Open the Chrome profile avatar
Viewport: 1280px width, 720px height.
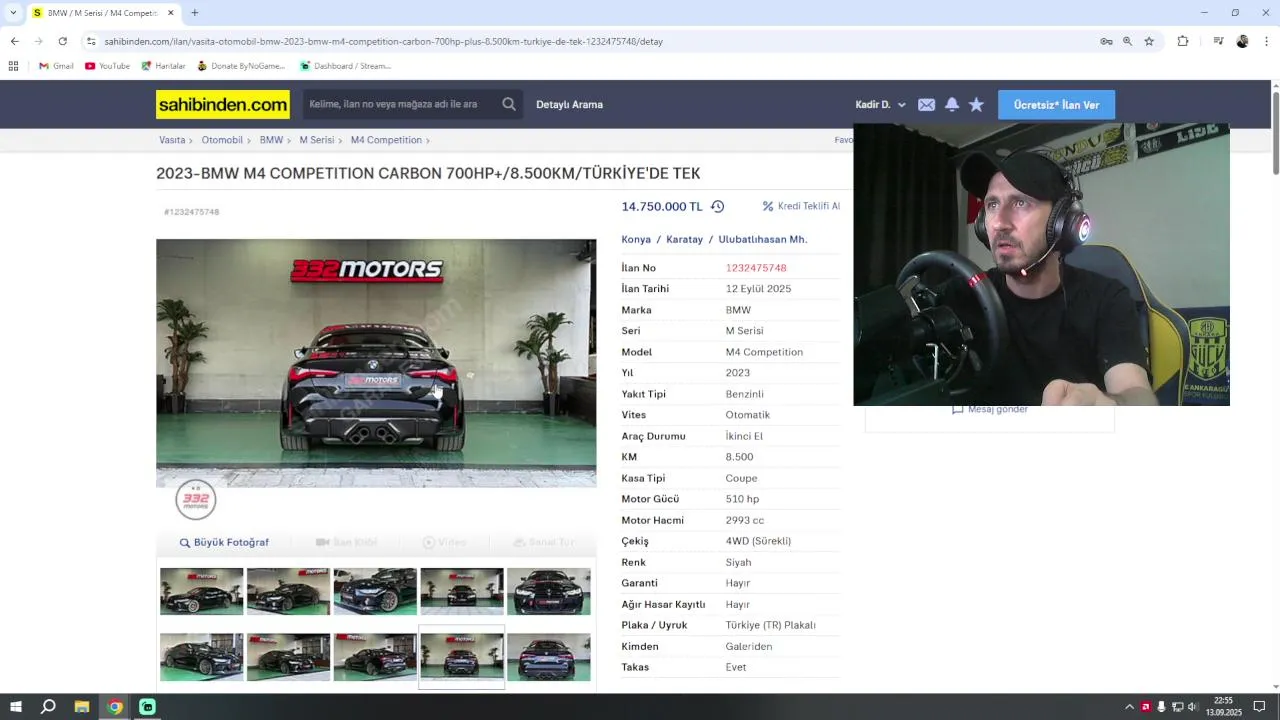click(x=1242, y=41)
